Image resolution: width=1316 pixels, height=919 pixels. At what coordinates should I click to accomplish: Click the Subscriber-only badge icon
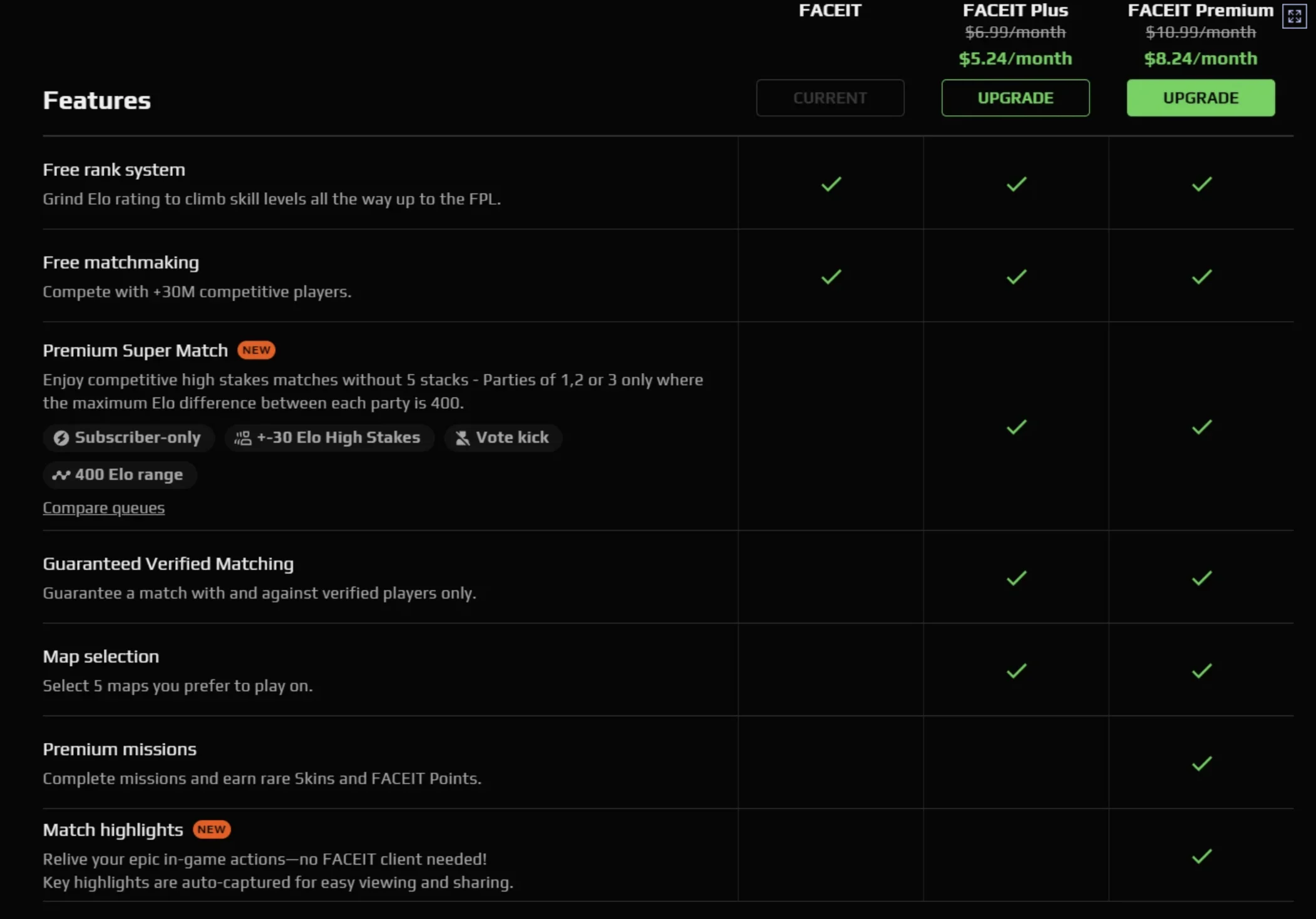click(x=61, y=438)
